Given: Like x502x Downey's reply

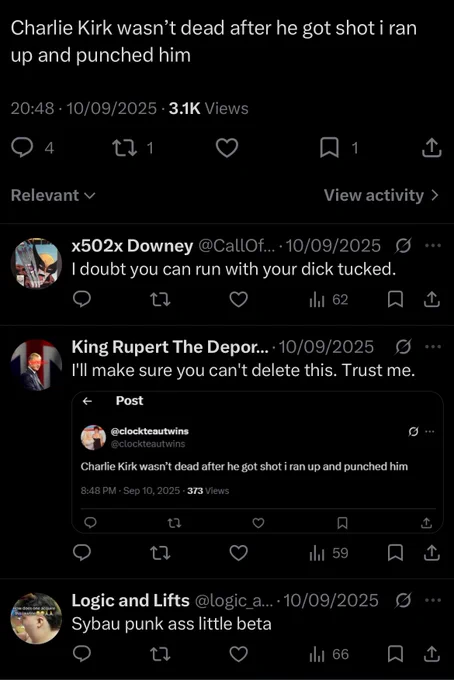Looking at the screenshot, I should coord(238,300).
